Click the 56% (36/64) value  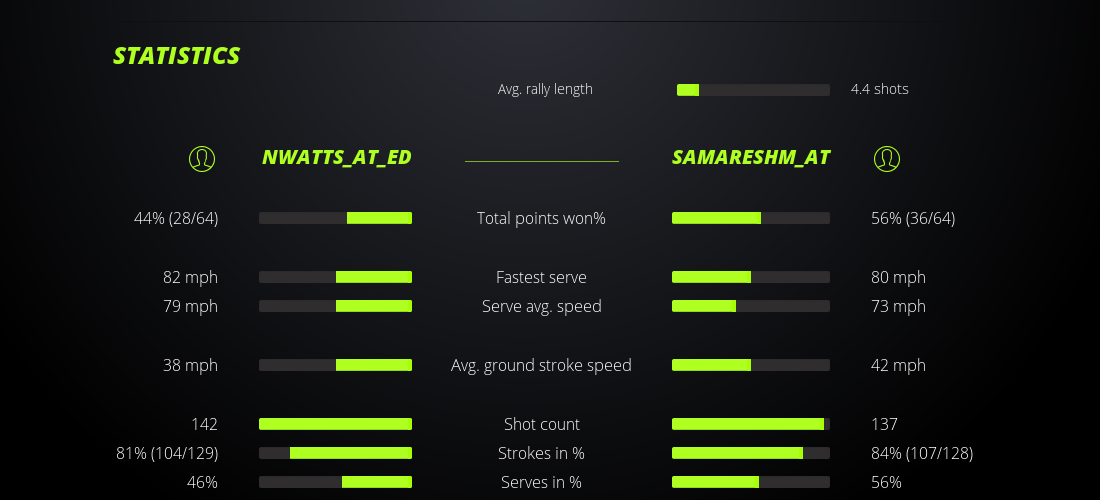pyautogui.click(x=913, y=218)
